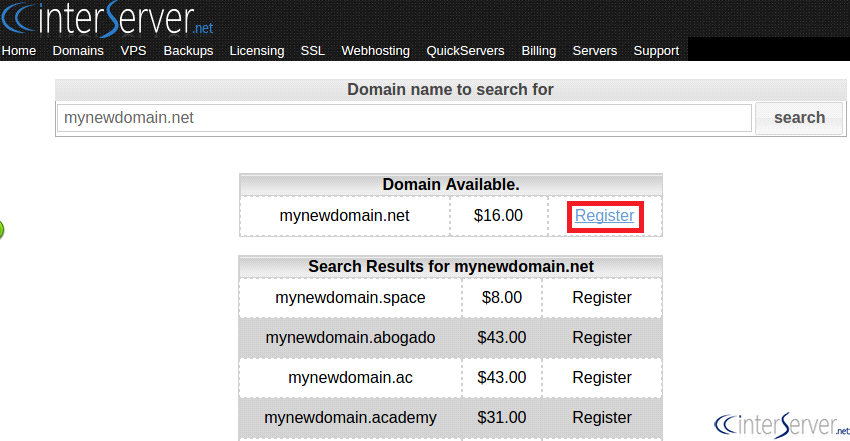Register the mynewdomain.academy domain
The width and height of the screenshot is (850, 441).
point(602,418)
